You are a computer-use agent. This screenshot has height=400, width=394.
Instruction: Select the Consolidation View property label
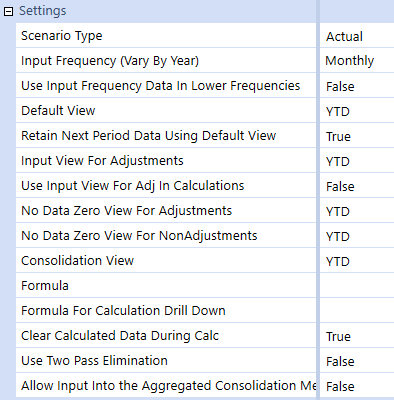(x=77, y=260)
